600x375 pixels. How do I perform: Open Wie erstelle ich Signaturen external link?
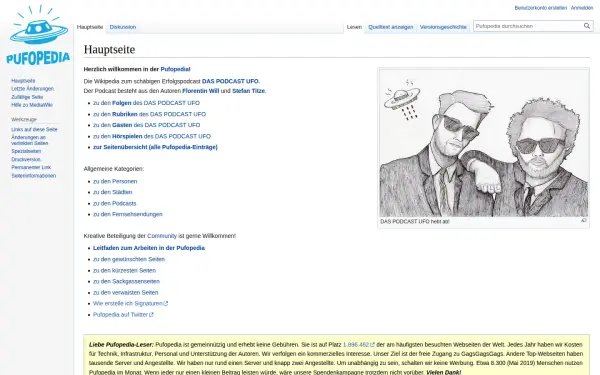point(130,303)
